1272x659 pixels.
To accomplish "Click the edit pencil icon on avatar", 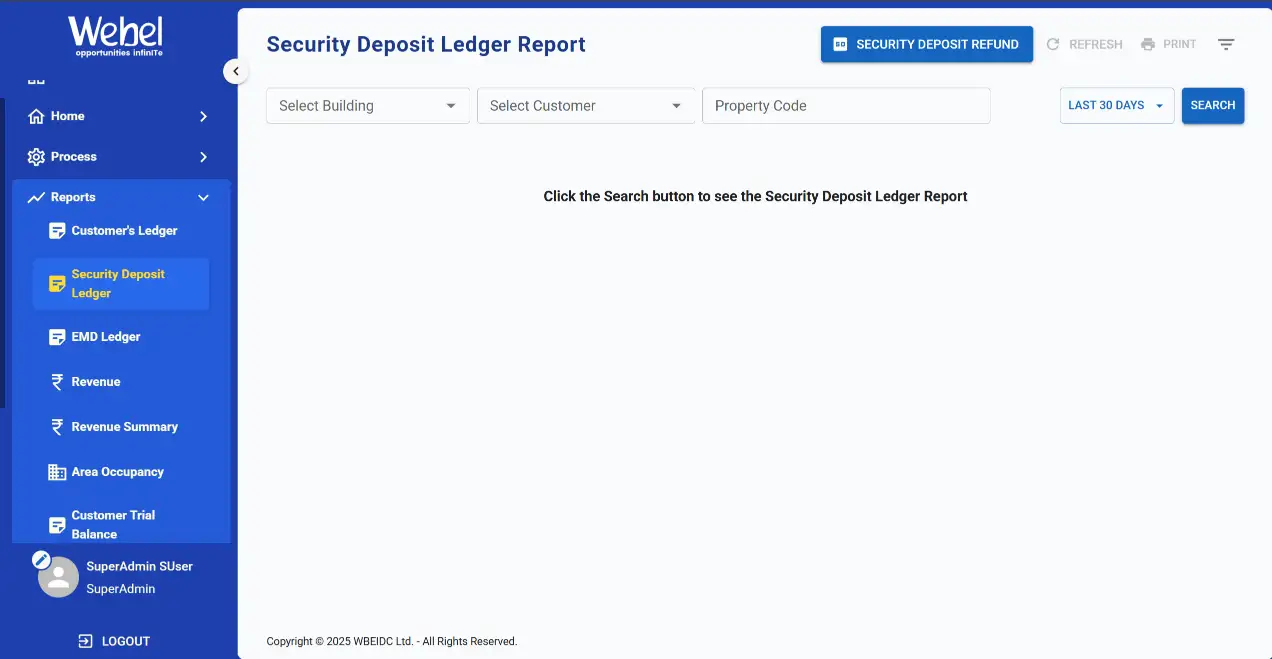I will coord(41,559).
